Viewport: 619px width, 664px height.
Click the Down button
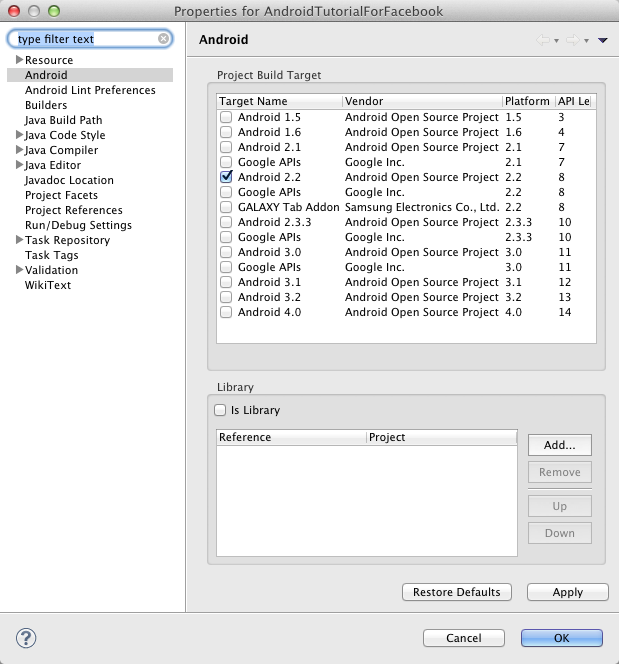pyautogui.click(x=560, y=533)
